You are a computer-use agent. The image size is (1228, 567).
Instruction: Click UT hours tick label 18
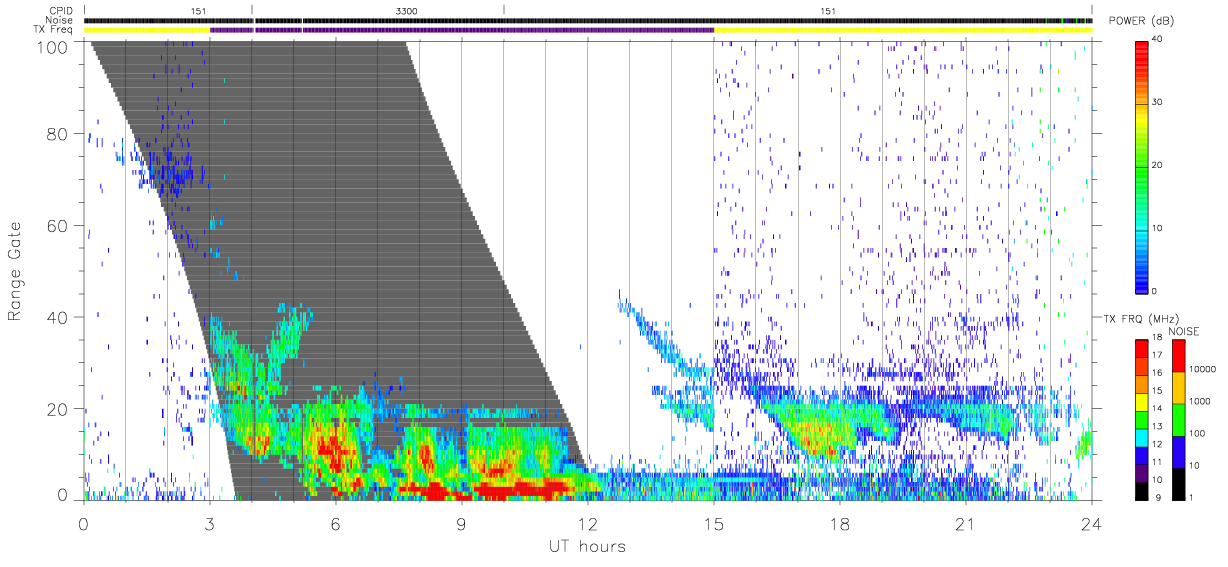coord(839,523)
